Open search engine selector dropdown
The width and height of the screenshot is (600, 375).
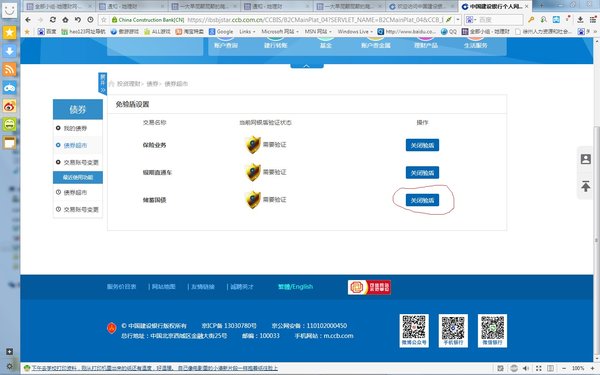pyautogui.click(x=471, y=20)
